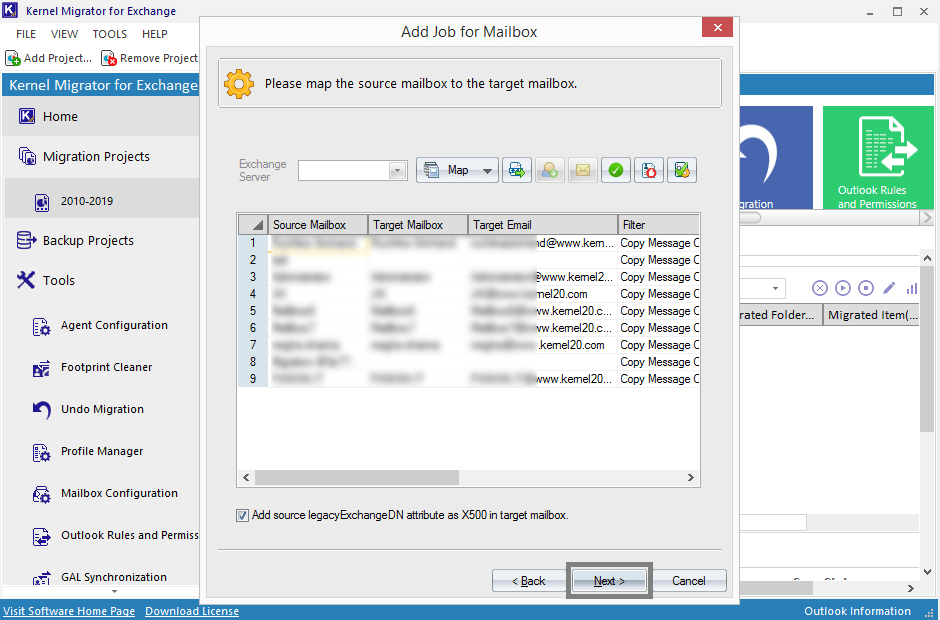Click the checklist with gear icon

click(682, 171)
